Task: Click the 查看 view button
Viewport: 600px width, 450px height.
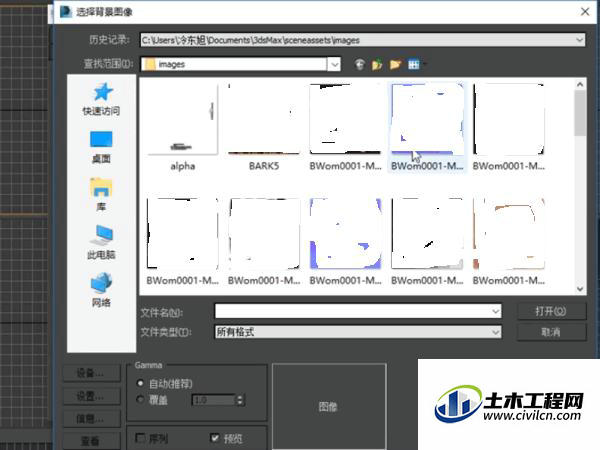Action: (91, 441)
